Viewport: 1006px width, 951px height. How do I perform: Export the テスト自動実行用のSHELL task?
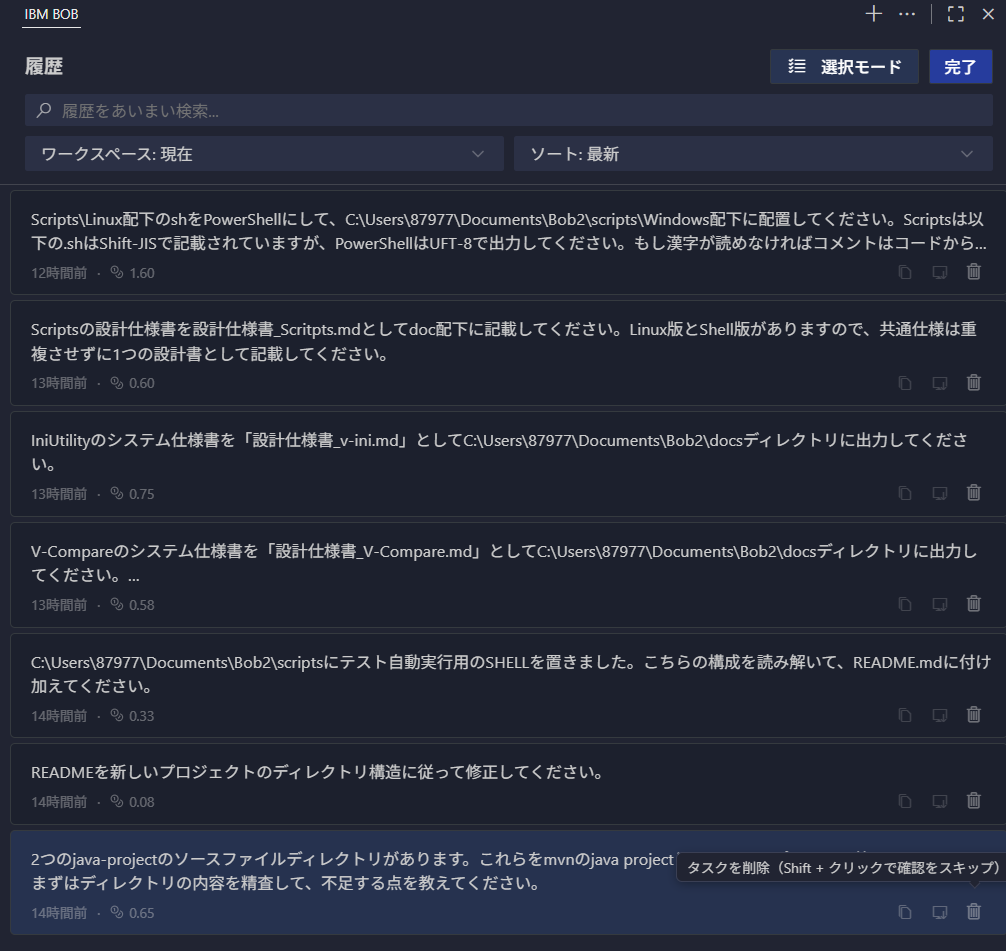pyautogui.click(x=939, y=715)
